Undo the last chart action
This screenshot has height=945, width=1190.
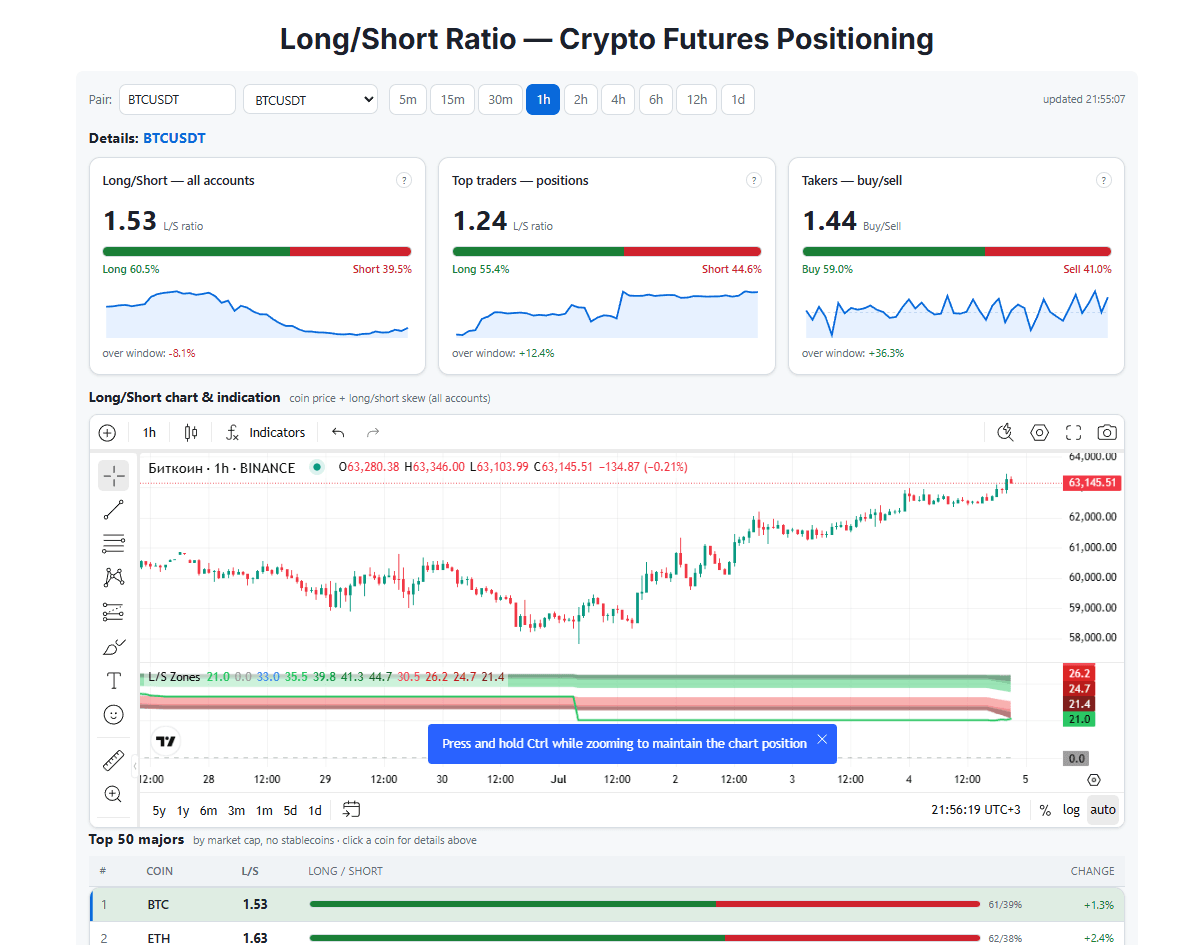coord(338,433)
